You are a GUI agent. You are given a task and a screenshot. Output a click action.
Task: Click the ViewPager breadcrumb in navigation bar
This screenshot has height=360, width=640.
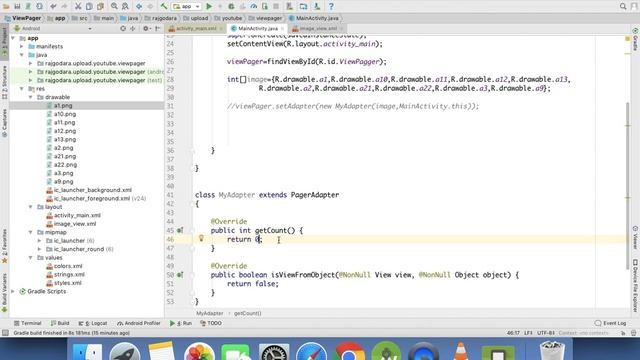tap(23, 18)
